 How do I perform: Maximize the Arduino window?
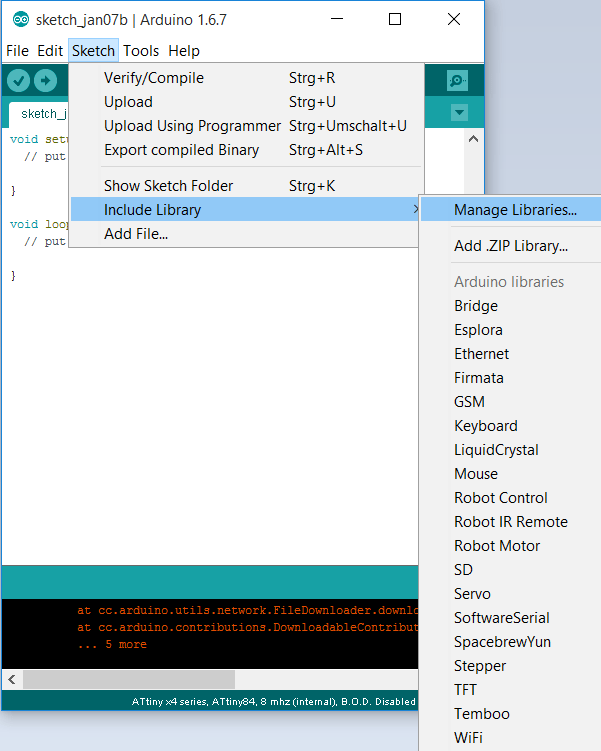tap(395, 20)
